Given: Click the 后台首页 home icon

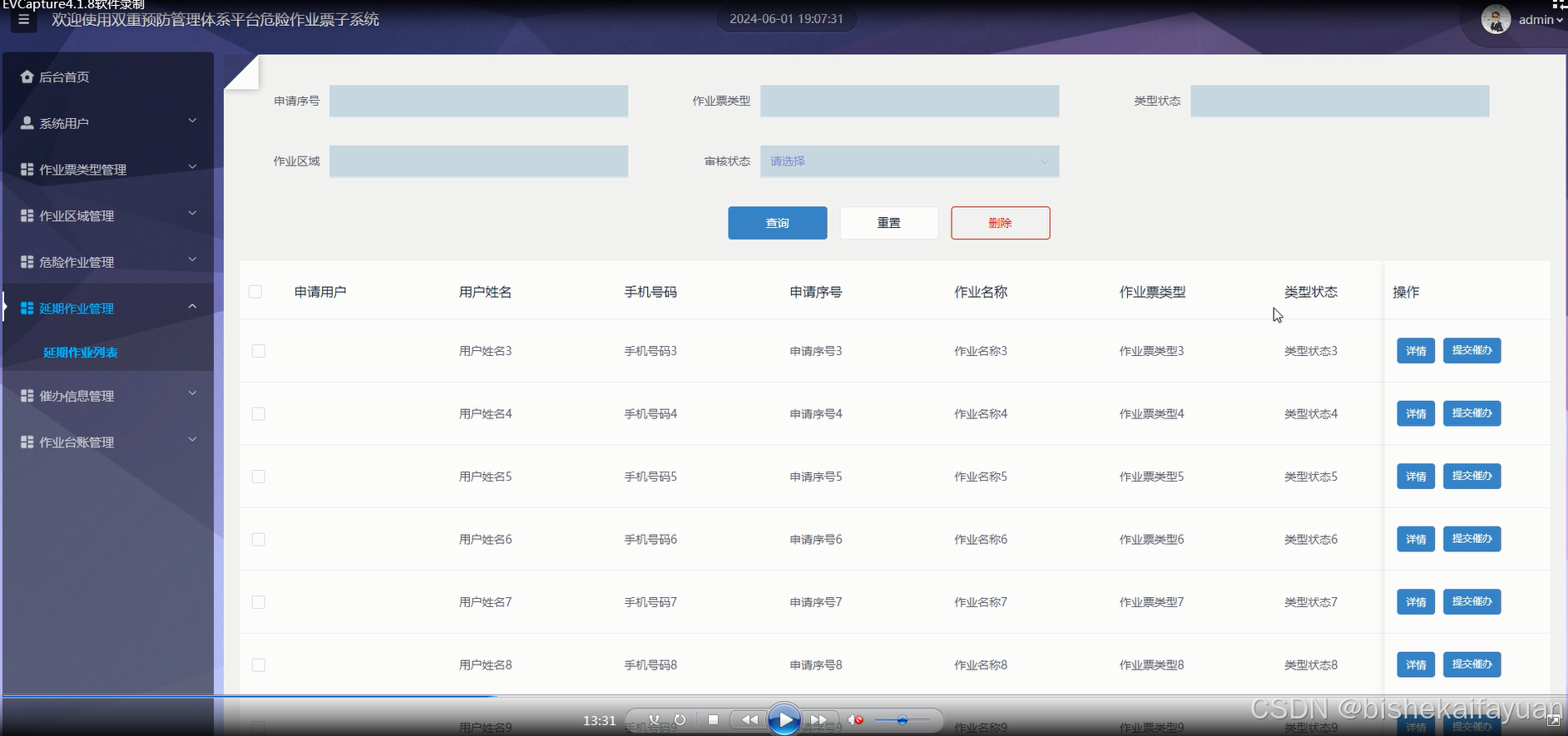Looking at the screenshot, I should coord(27,77).
